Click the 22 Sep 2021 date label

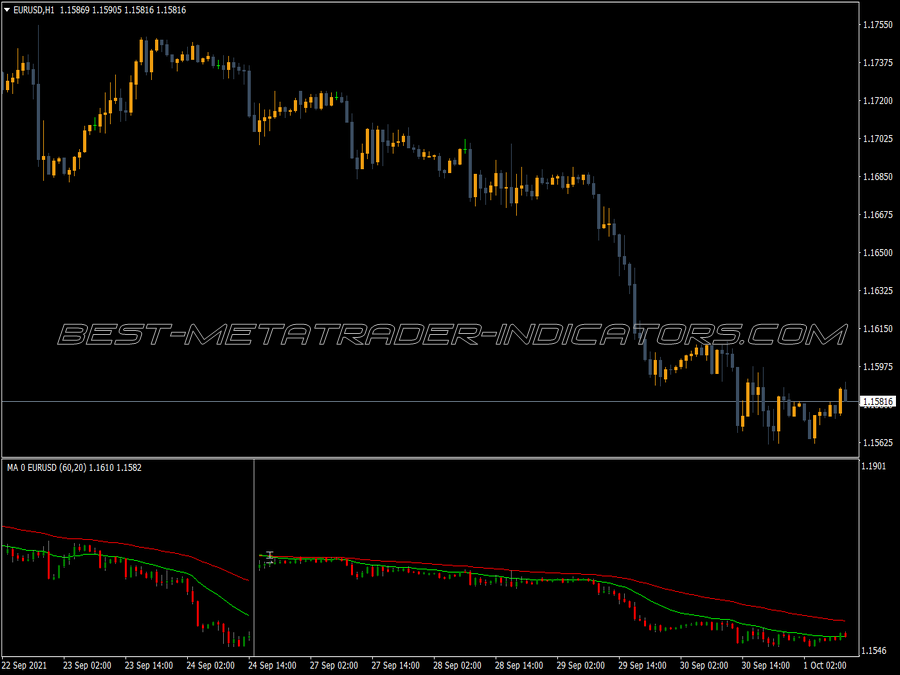click(x=25, y=665)
